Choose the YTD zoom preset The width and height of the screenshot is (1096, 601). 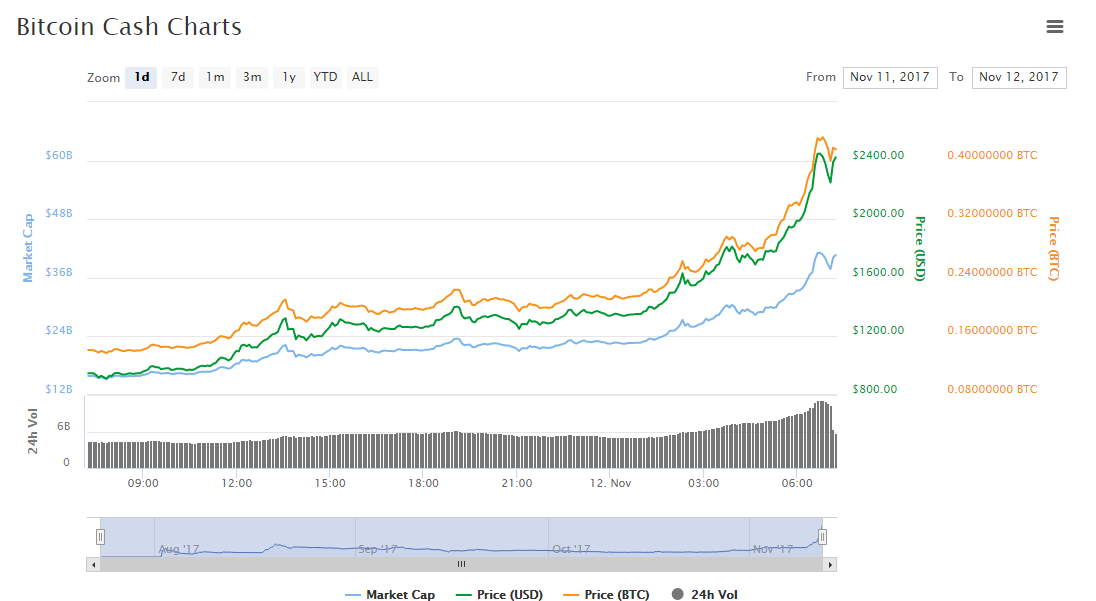tap(324, 77)
